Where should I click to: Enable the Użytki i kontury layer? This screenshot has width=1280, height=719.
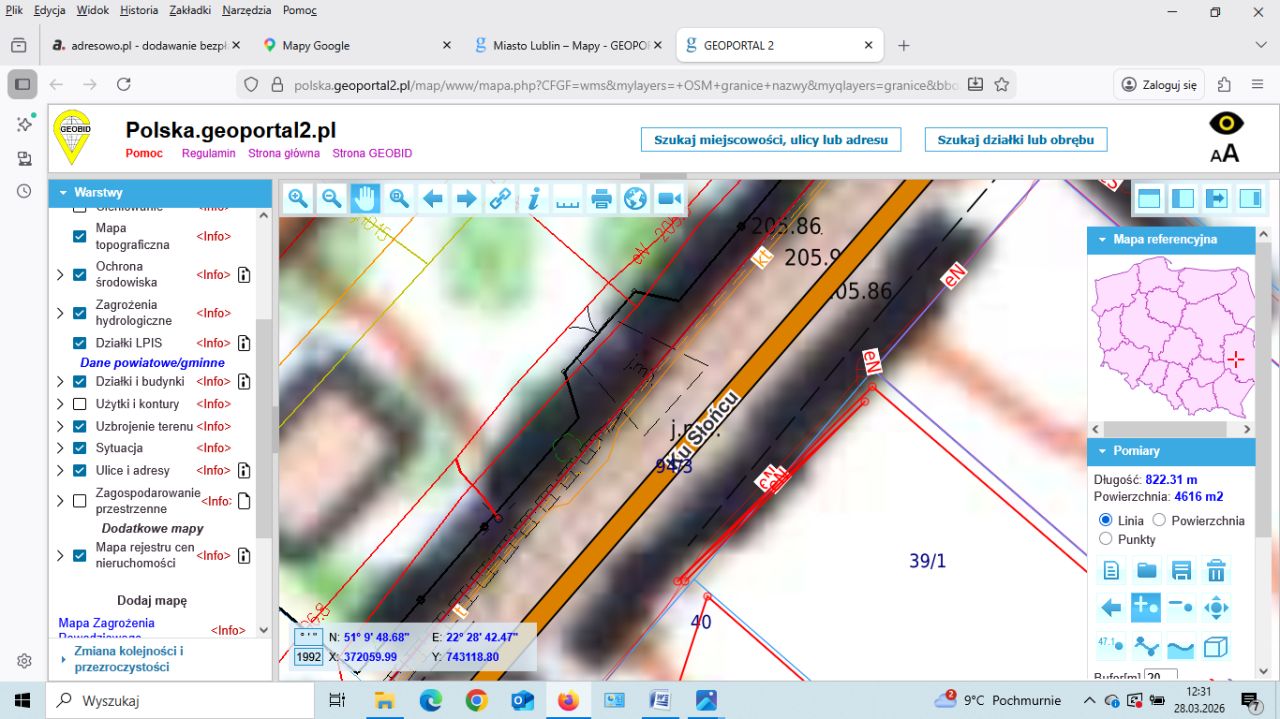coord(80,404)
